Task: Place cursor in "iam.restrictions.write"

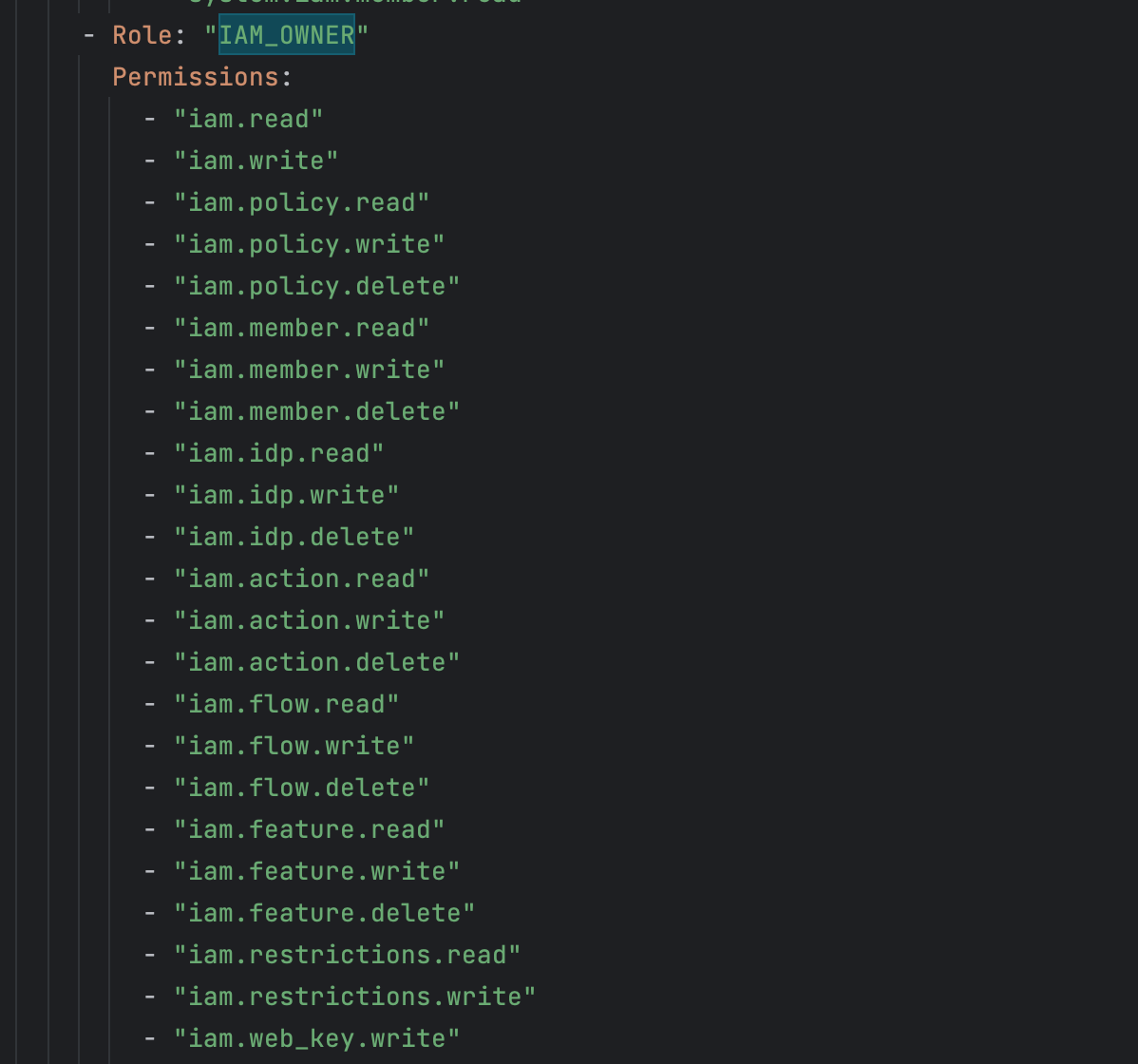Action: tap(354, 997)
